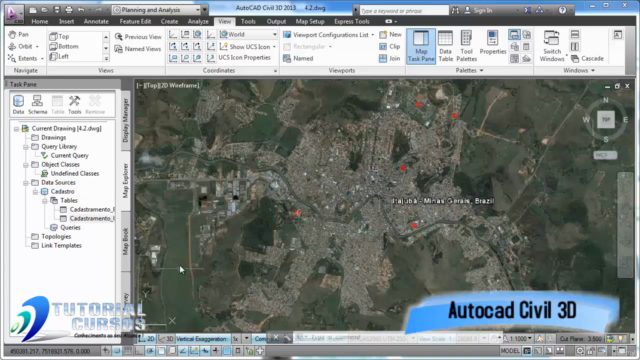Open the Data icon in Task Pane
The width and height of the screenshot is (640, 360).
(x=18, y=104)
